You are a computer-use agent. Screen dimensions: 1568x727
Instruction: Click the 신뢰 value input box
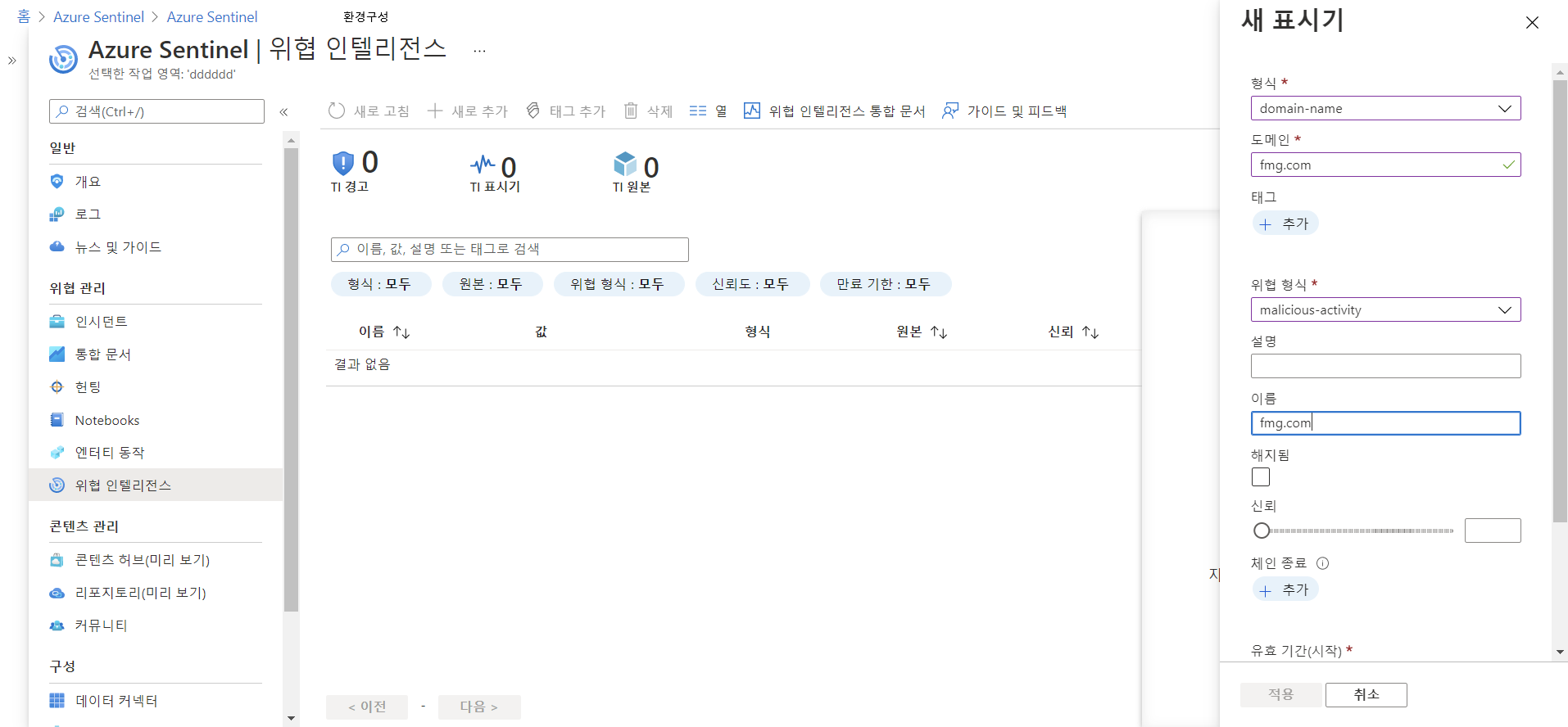click(1493, 531)
